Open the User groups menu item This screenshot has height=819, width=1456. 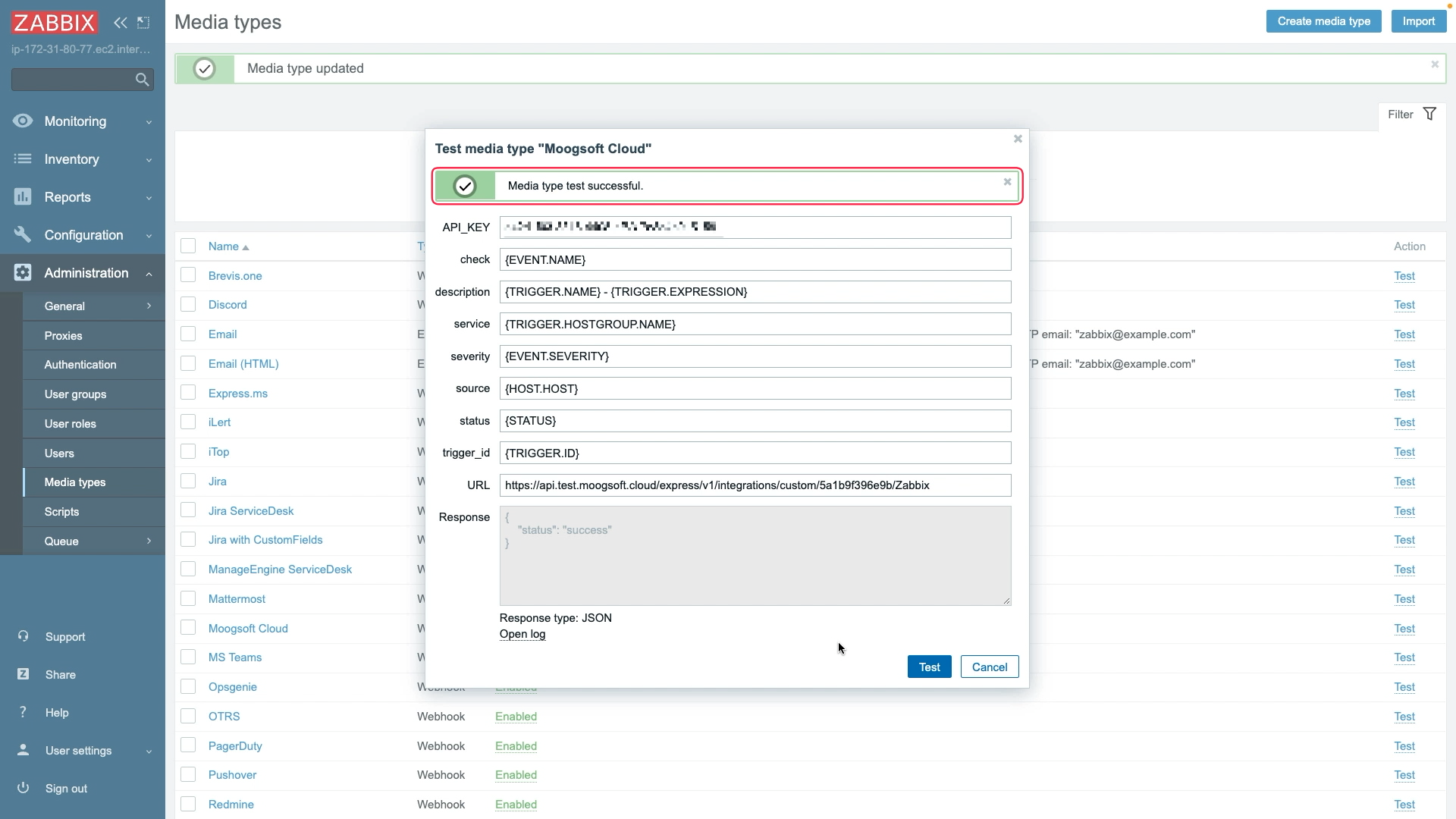pos(94,394)
